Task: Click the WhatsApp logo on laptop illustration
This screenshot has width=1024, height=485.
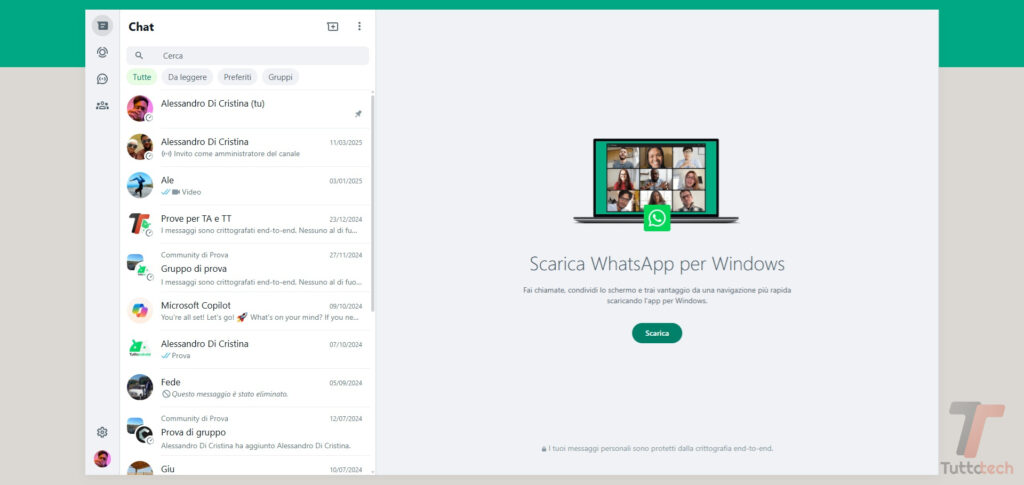Action: pyautogui.click(x=657, y=218)
